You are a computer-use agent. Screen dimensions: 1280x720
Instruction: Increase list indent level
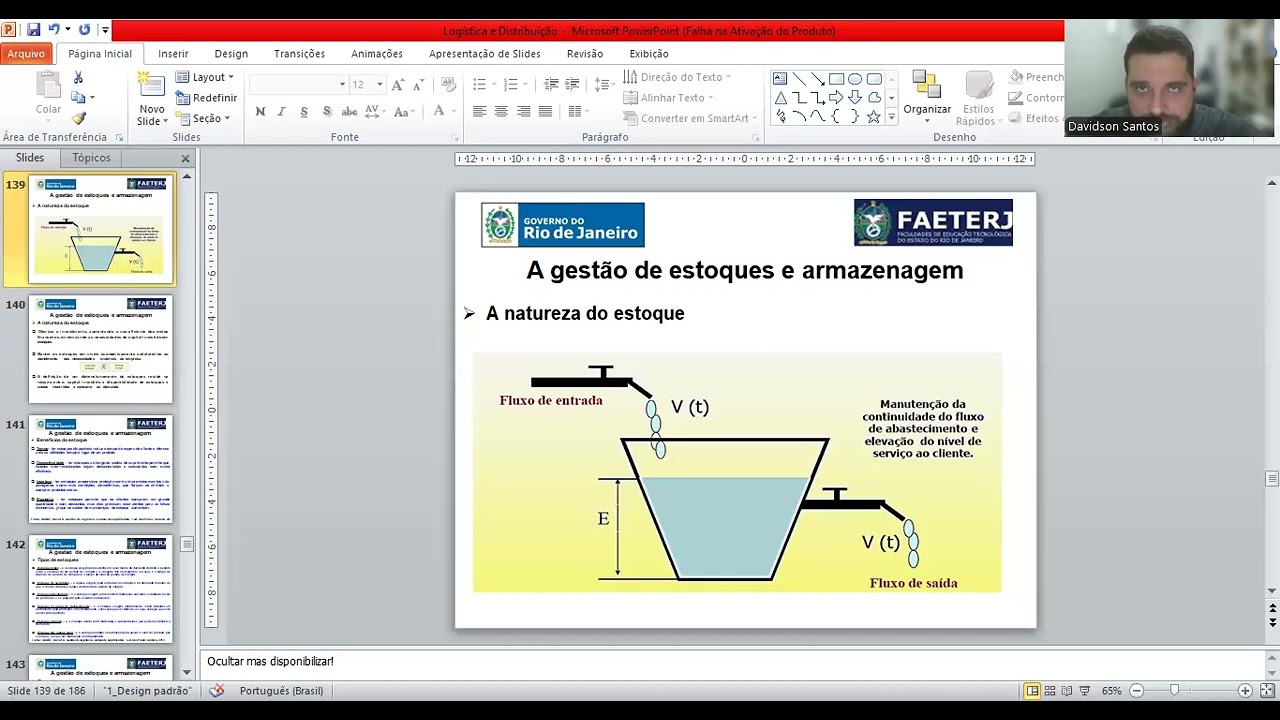(573, 85)
